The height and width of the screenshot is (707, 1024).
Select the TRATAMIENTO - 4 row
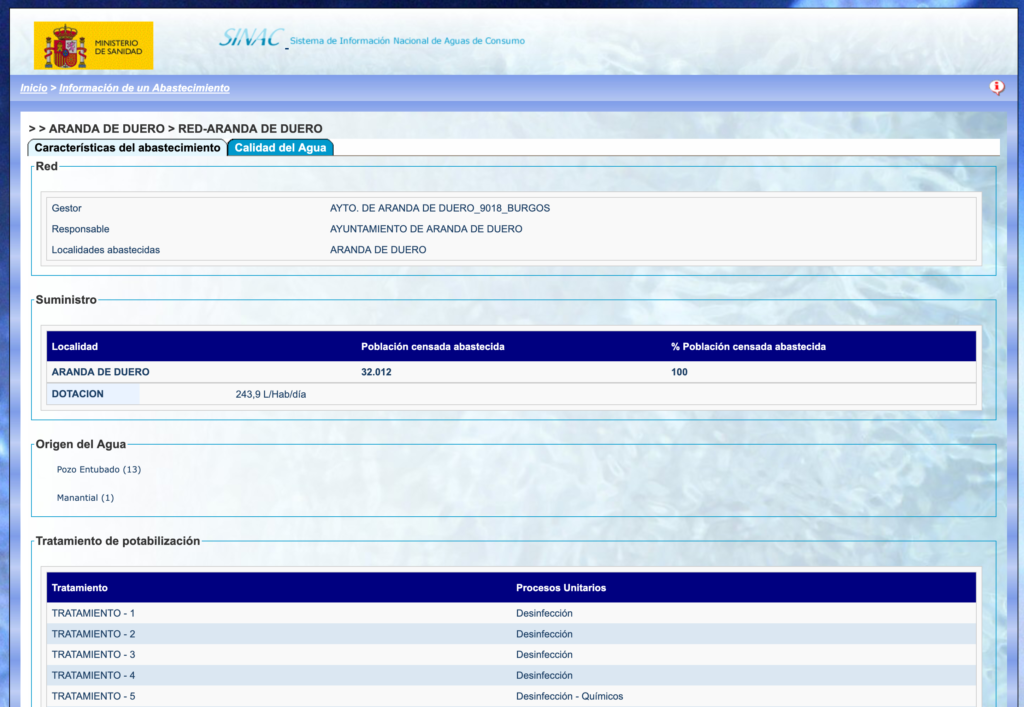tap(511, 676)
